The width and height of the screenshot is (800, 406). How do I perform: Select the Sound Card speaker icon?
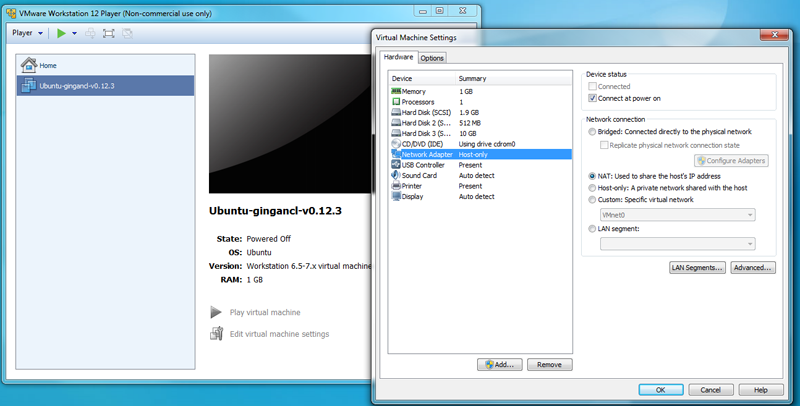[x=396, y=175]
